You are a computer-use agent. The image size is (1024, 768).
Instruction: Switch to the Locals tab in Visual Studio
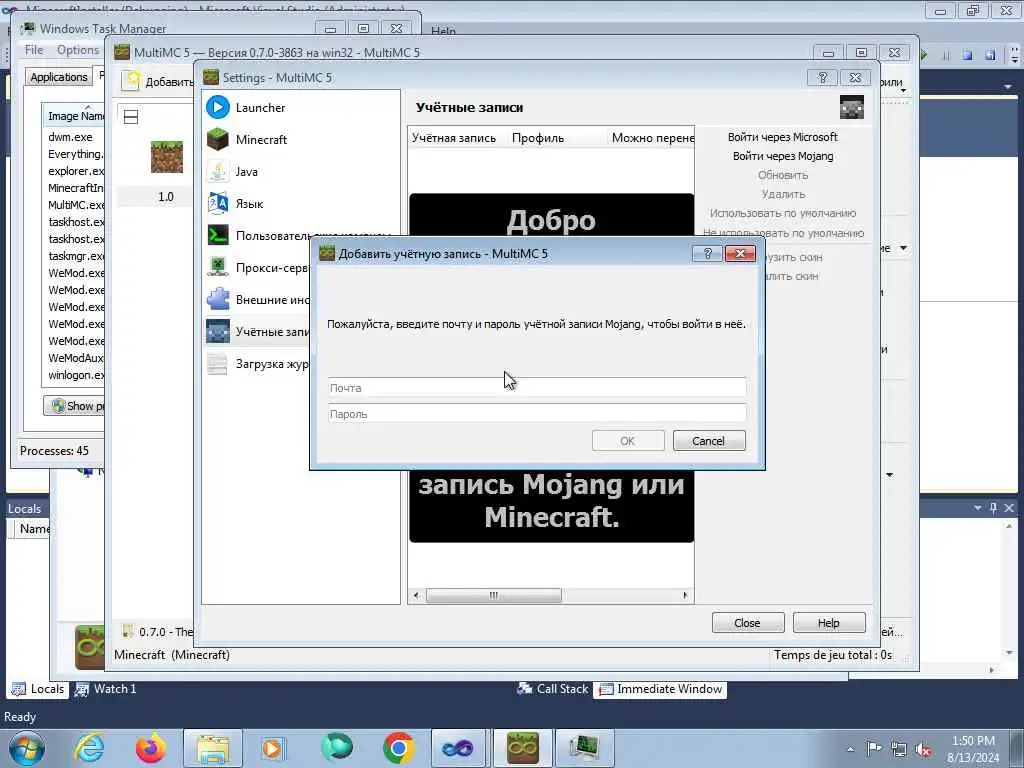tap(39, 688)
